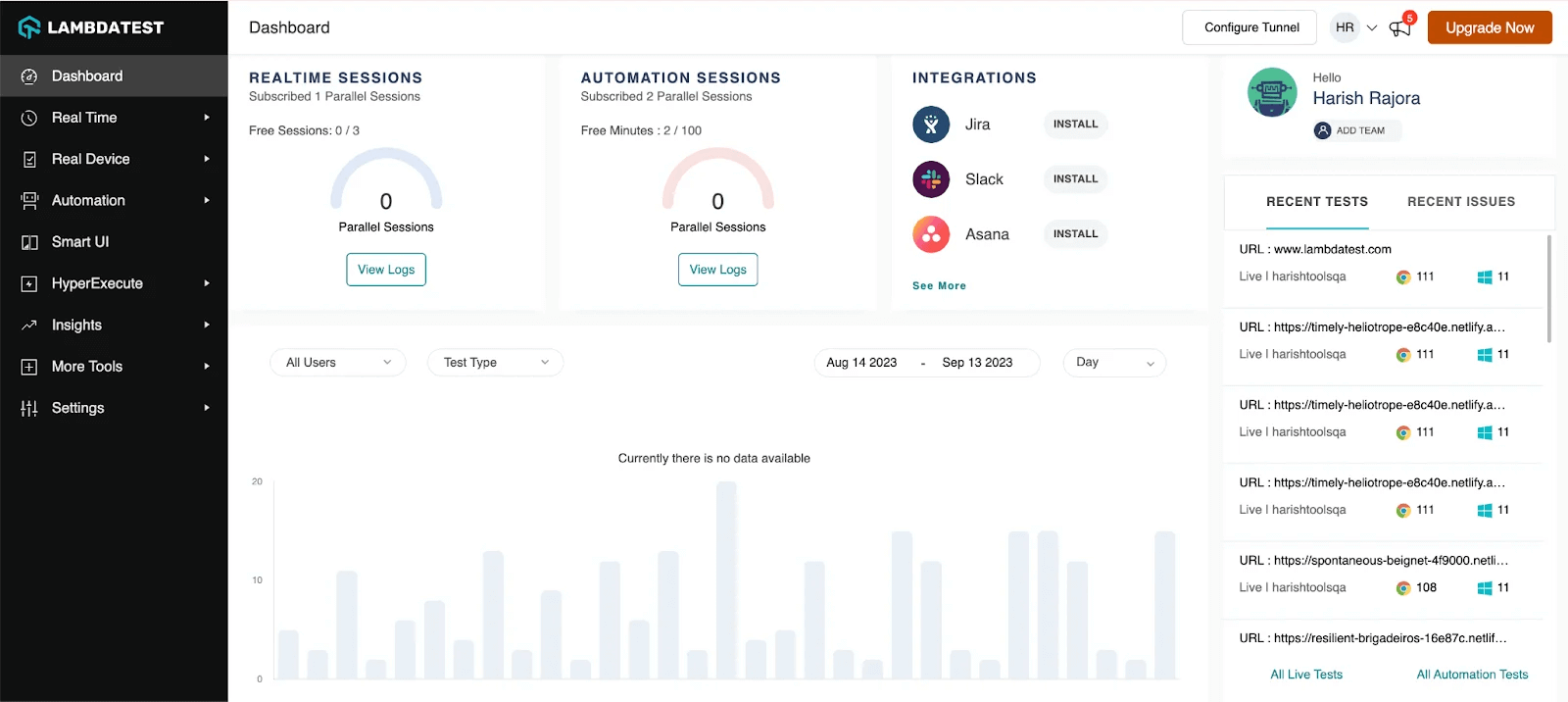Click the Slack integration icon
Screen dimensions: 1568x702
pos(931,179)
